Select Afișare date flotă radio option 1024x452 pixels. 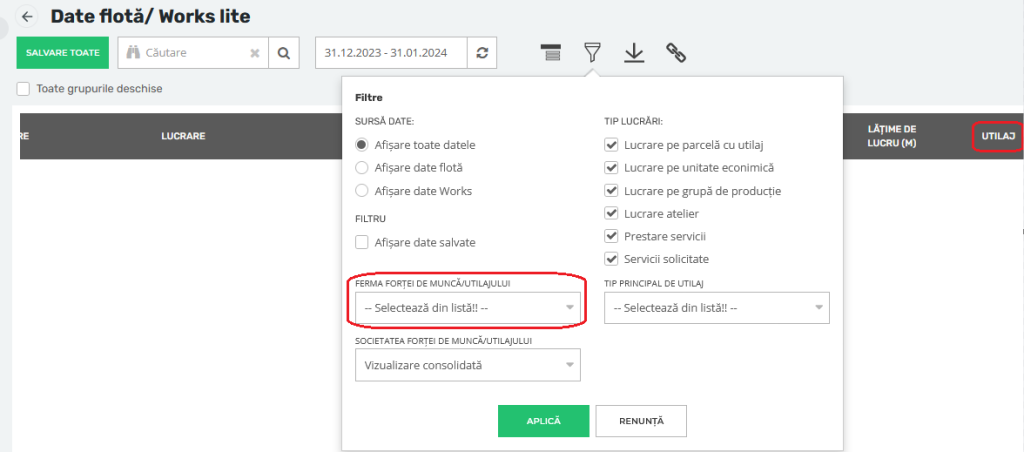click(x=362, y=168)
